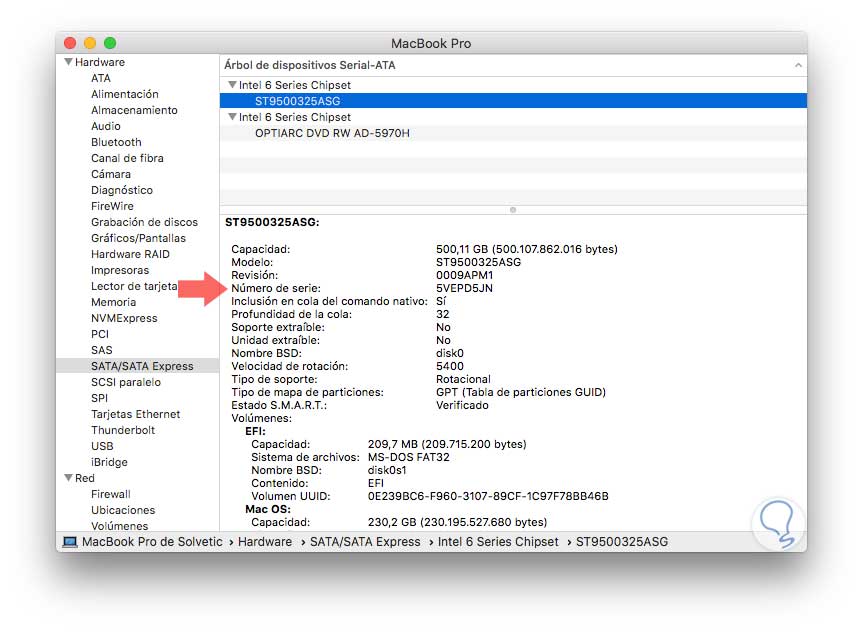Select Impresoras in sidebar
The height and width of the screenshot is (632, 863).
tap(120, 270)
